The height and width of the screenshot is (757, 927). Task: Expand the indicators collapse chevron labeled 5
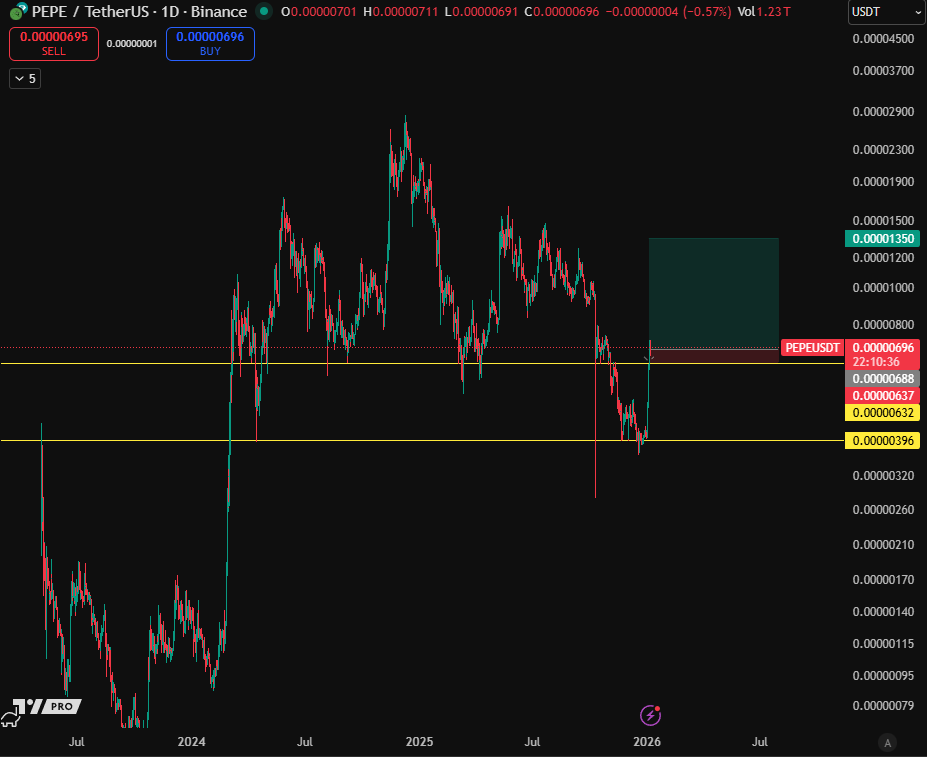pyautogui.click(x=25, y=79)
